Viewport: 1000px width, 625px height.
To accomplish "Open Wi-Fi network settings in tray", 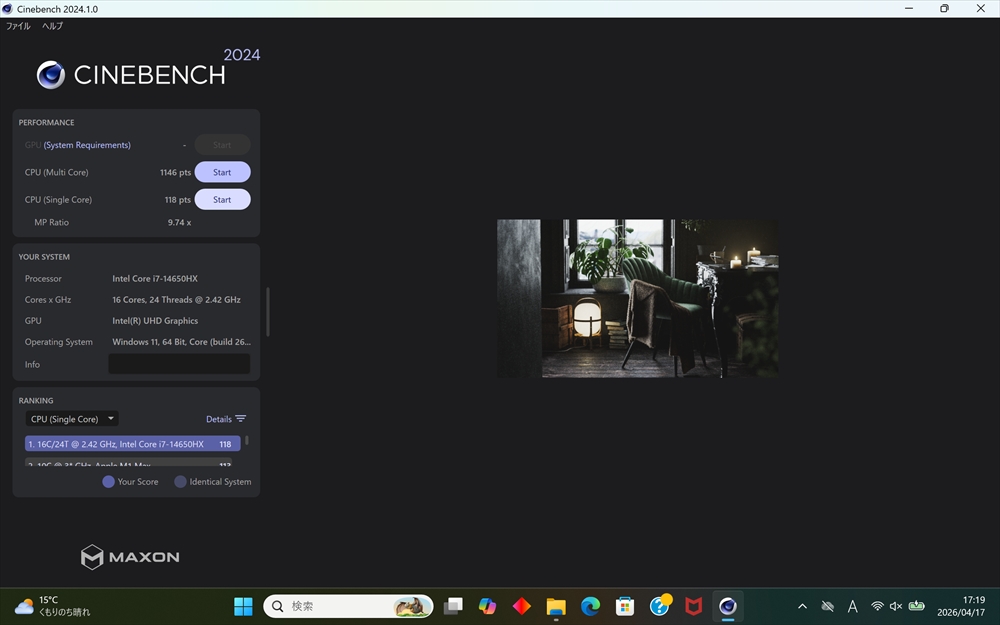I will click(x=878, y=606).
